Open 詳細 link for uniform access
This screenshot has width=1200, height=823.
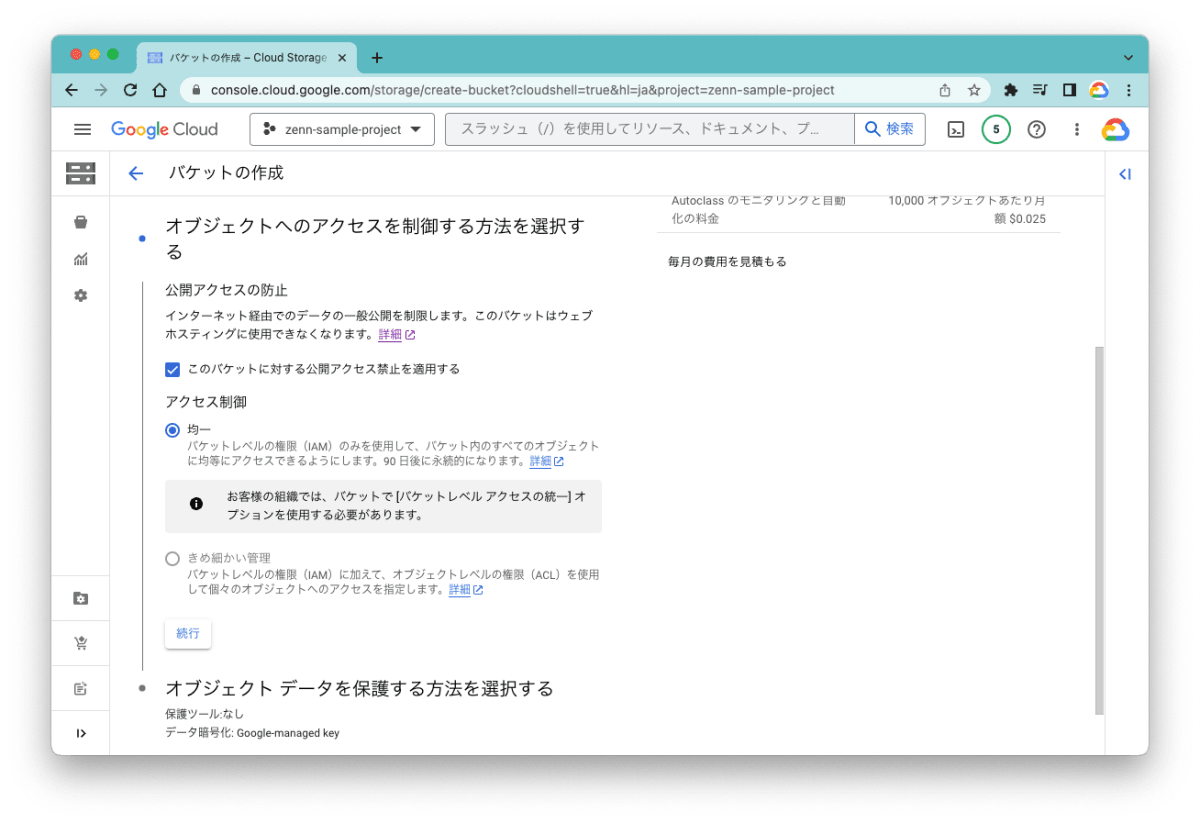(546, 462)
